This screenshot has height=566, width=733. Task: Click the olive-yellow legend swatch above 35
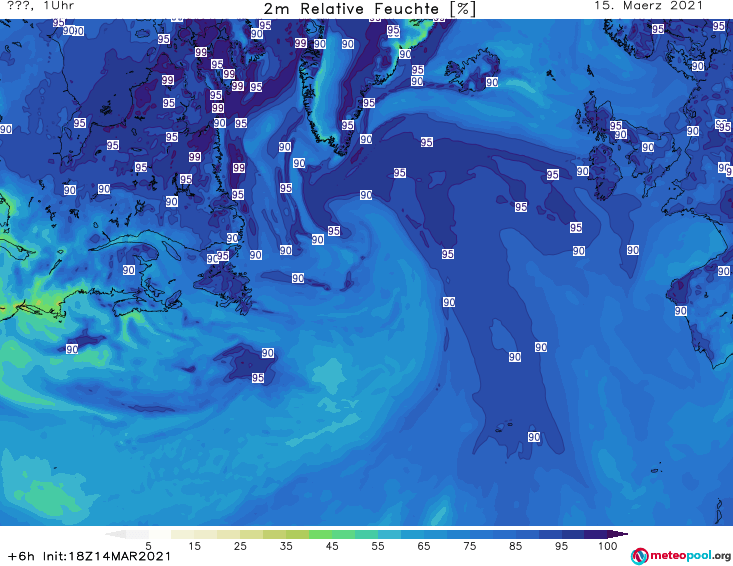tap(274, 534)
